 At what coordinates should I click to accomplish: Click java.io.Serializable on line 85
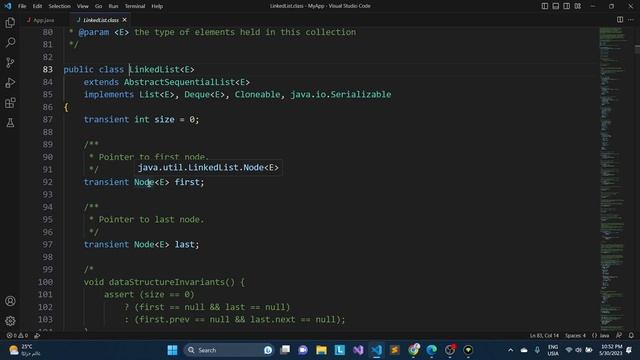341,95
